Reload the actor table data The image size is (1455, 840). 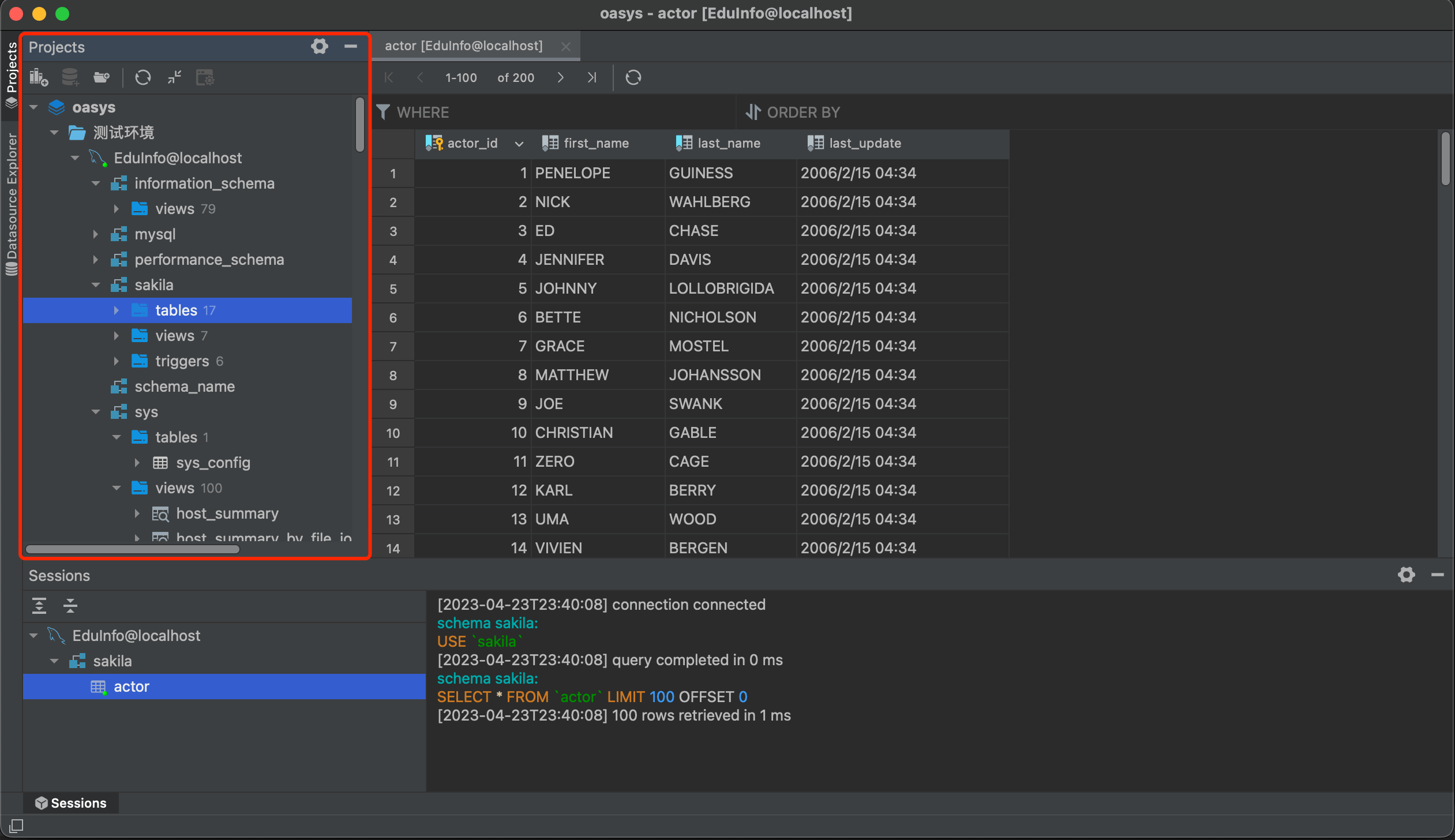click(633, 77)
